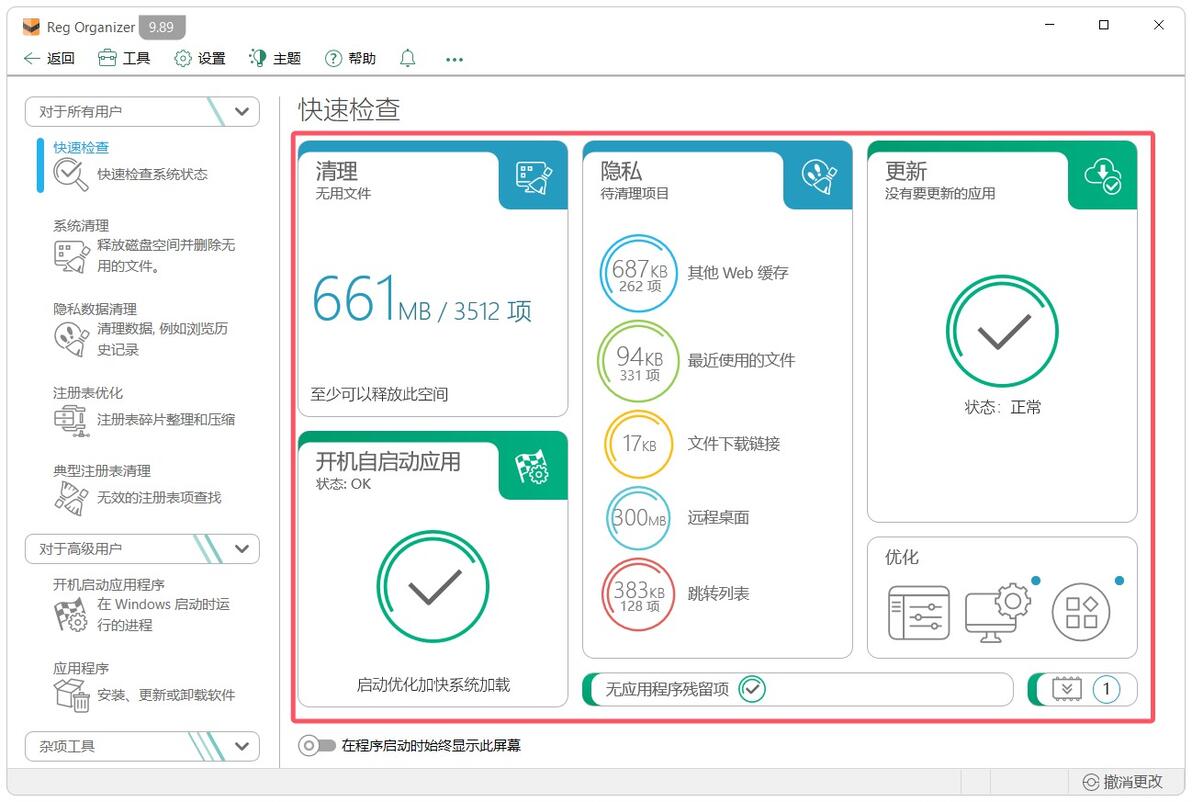Screen dimensions: 1192x802
Task: Open the 设置 menu
Action: click(200, 59)
